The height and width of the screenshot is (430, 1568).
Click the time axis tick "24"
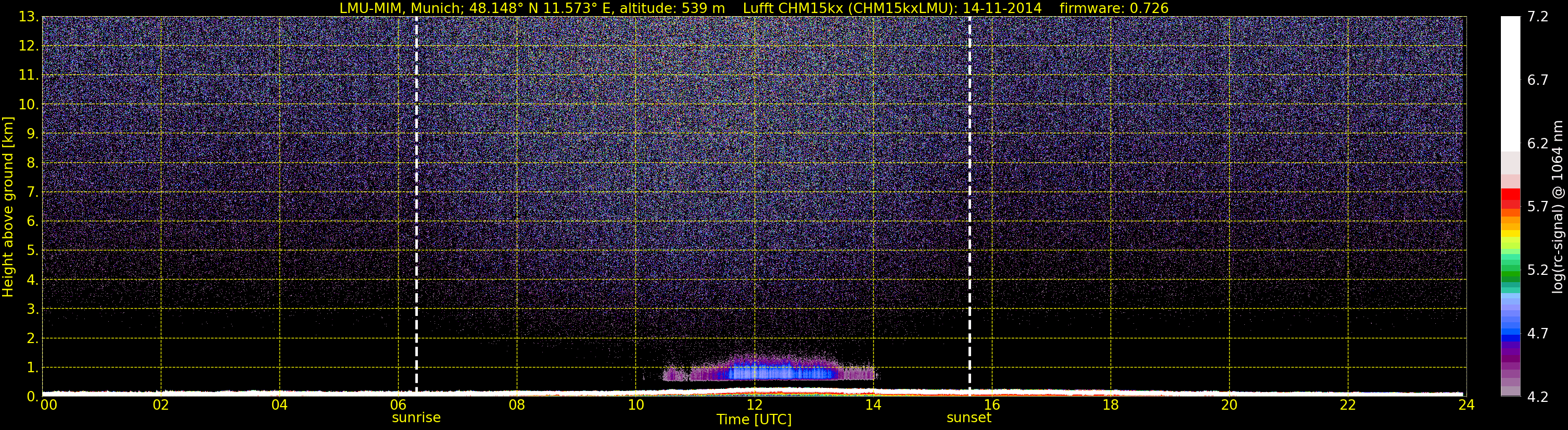point(1467,405)
